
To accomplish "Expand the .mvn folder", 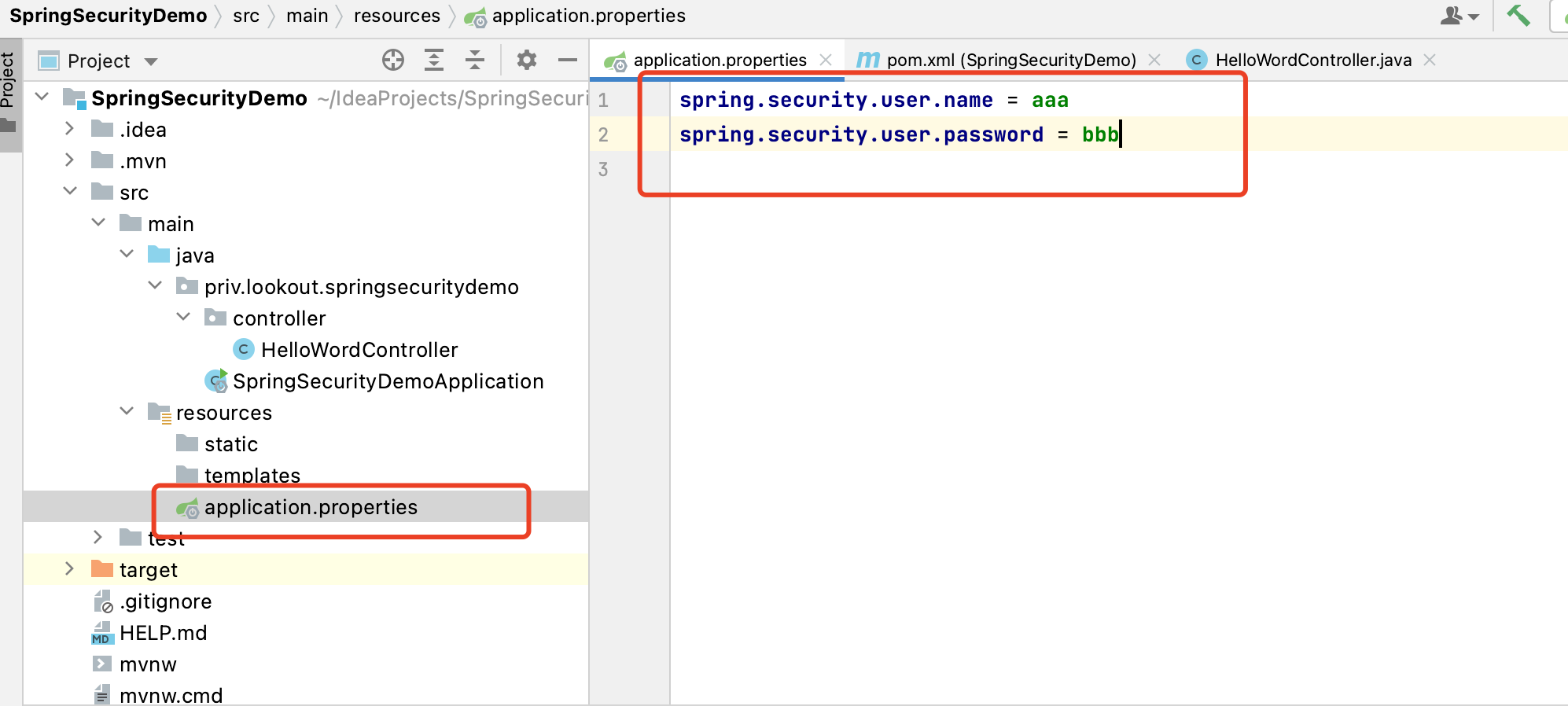I will pyautogui.click(x=69, y=160).
